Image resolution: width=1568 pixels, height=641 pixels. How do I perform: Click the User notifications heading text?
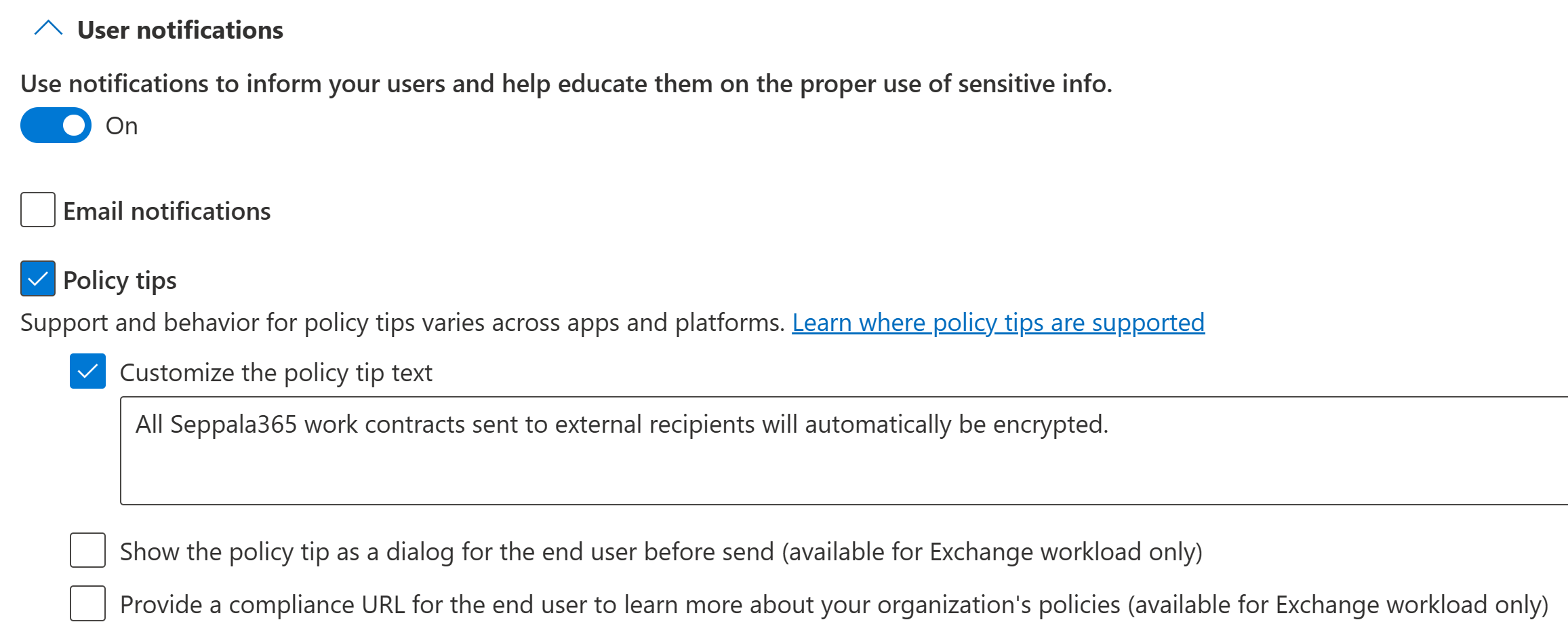[x=180, y=31]
